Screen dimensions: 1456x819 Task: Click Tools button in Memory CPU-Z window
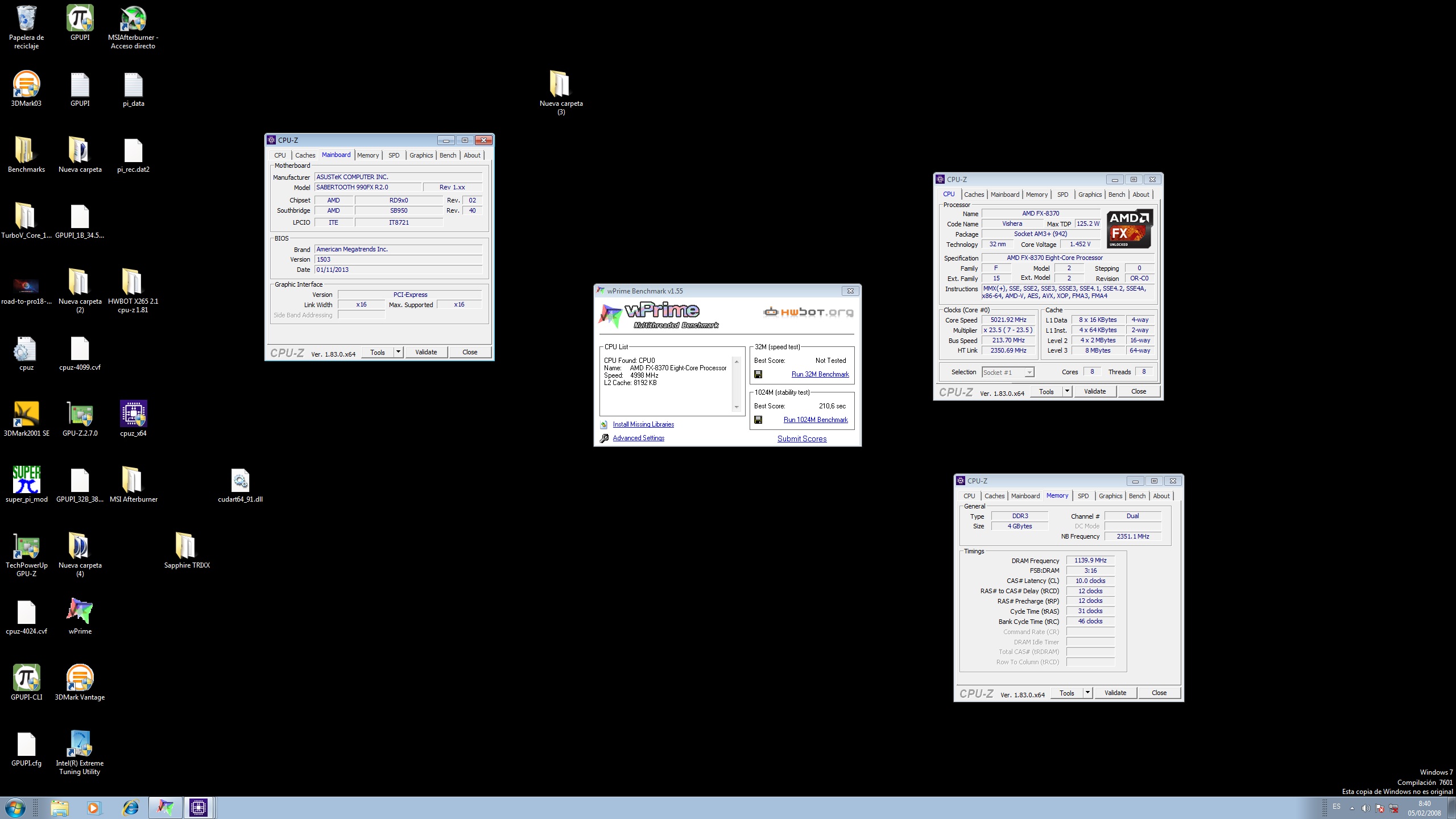tap(1067, 693)
